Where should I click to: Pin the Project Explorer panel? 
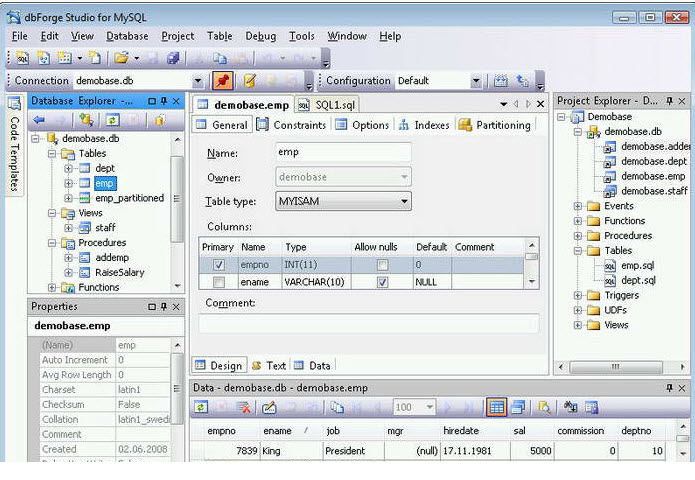(669, 101)
